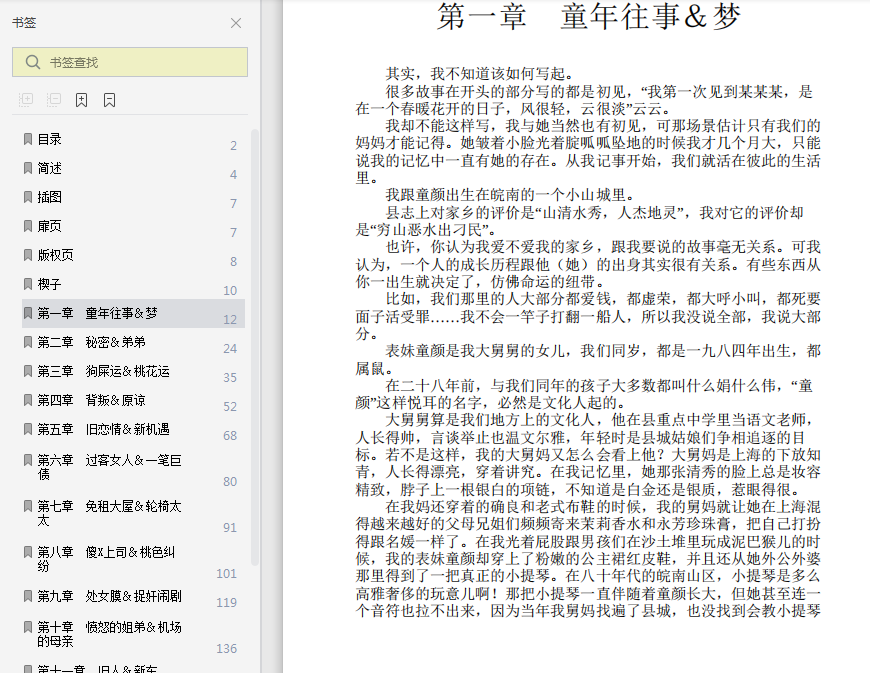The width and height of the screenshot is (870, 673).
Task: Click the bookmark icon beside 简述
Action: [28, 168]
